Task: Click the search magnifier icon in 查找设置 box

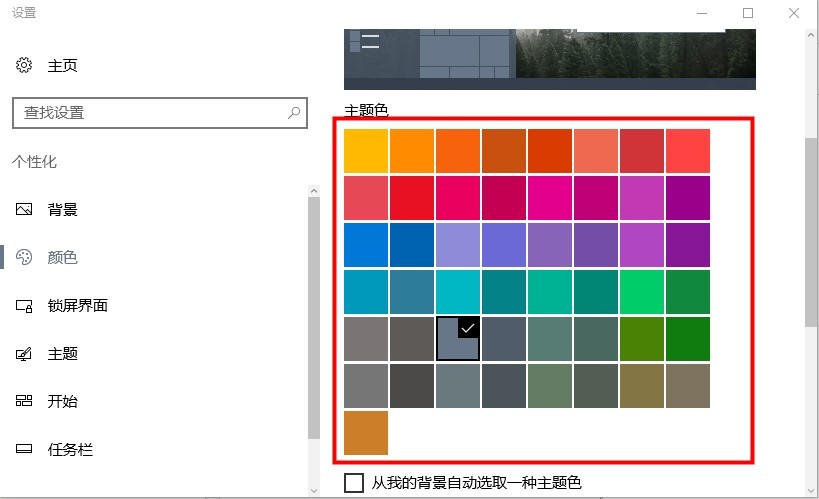Action: click(294, 112)
